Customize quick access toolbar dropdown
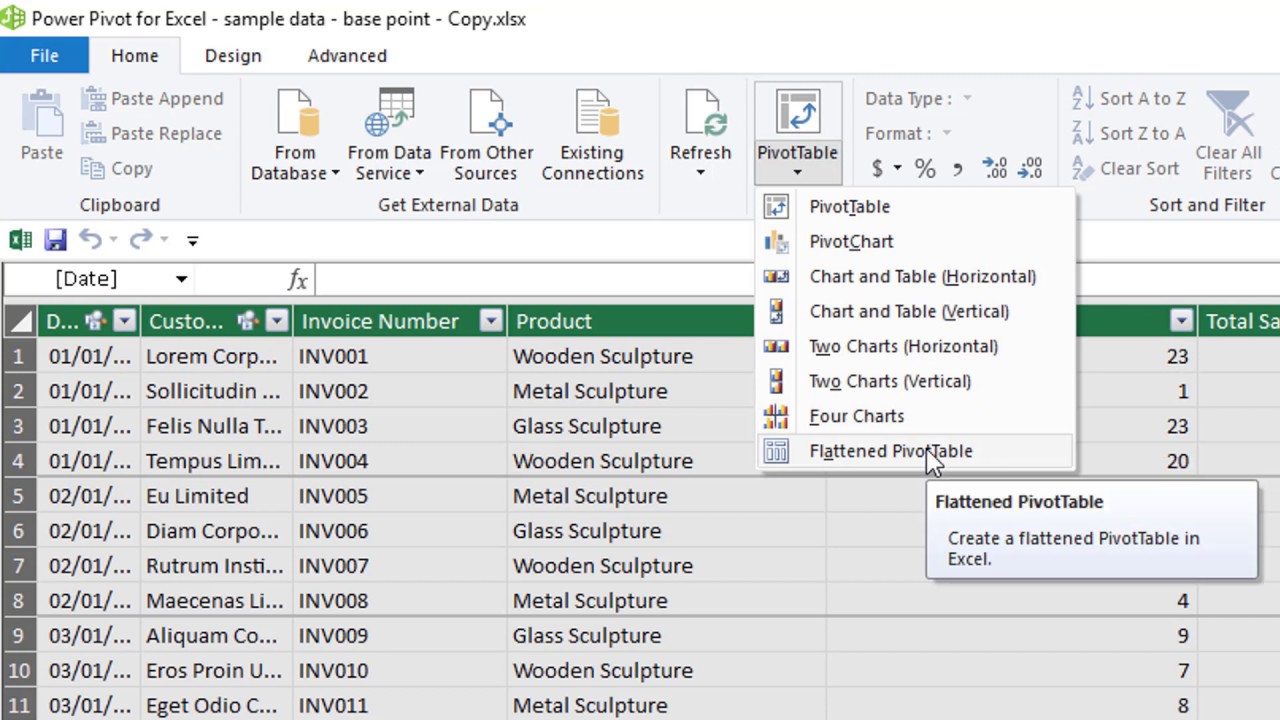Screen dimensions: 1280x720 point(192,240)
